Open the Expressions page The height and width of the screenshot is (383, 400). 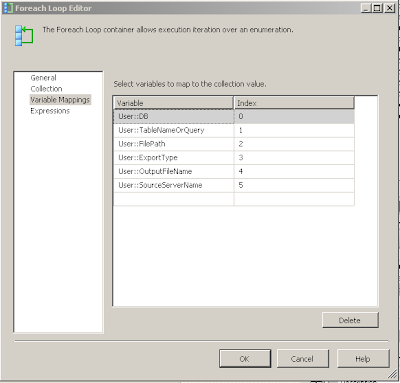click(x=50, y=111)
